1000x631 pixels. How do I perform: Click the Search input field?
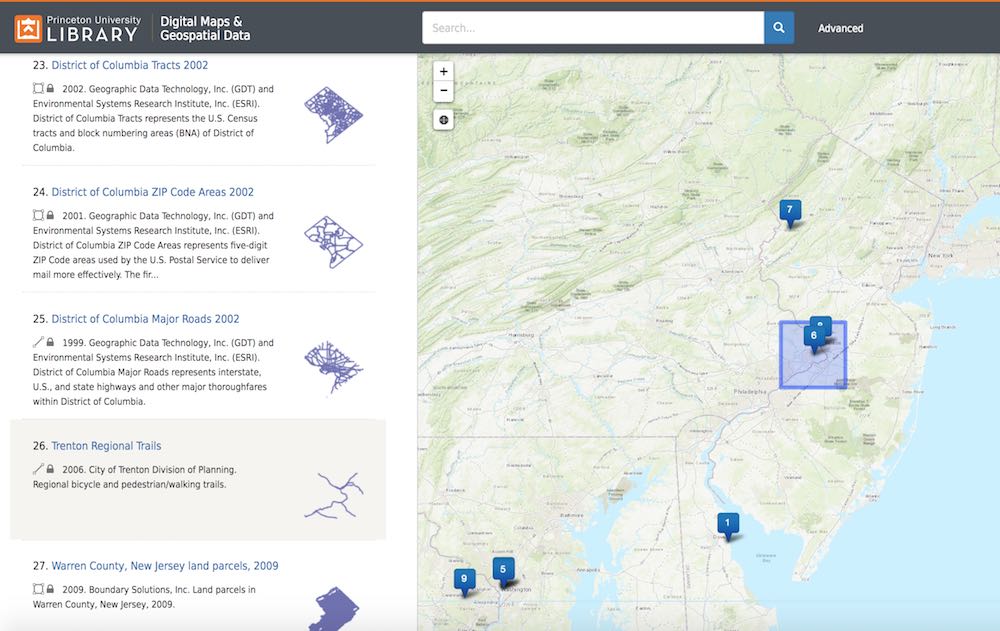point(592,28)
